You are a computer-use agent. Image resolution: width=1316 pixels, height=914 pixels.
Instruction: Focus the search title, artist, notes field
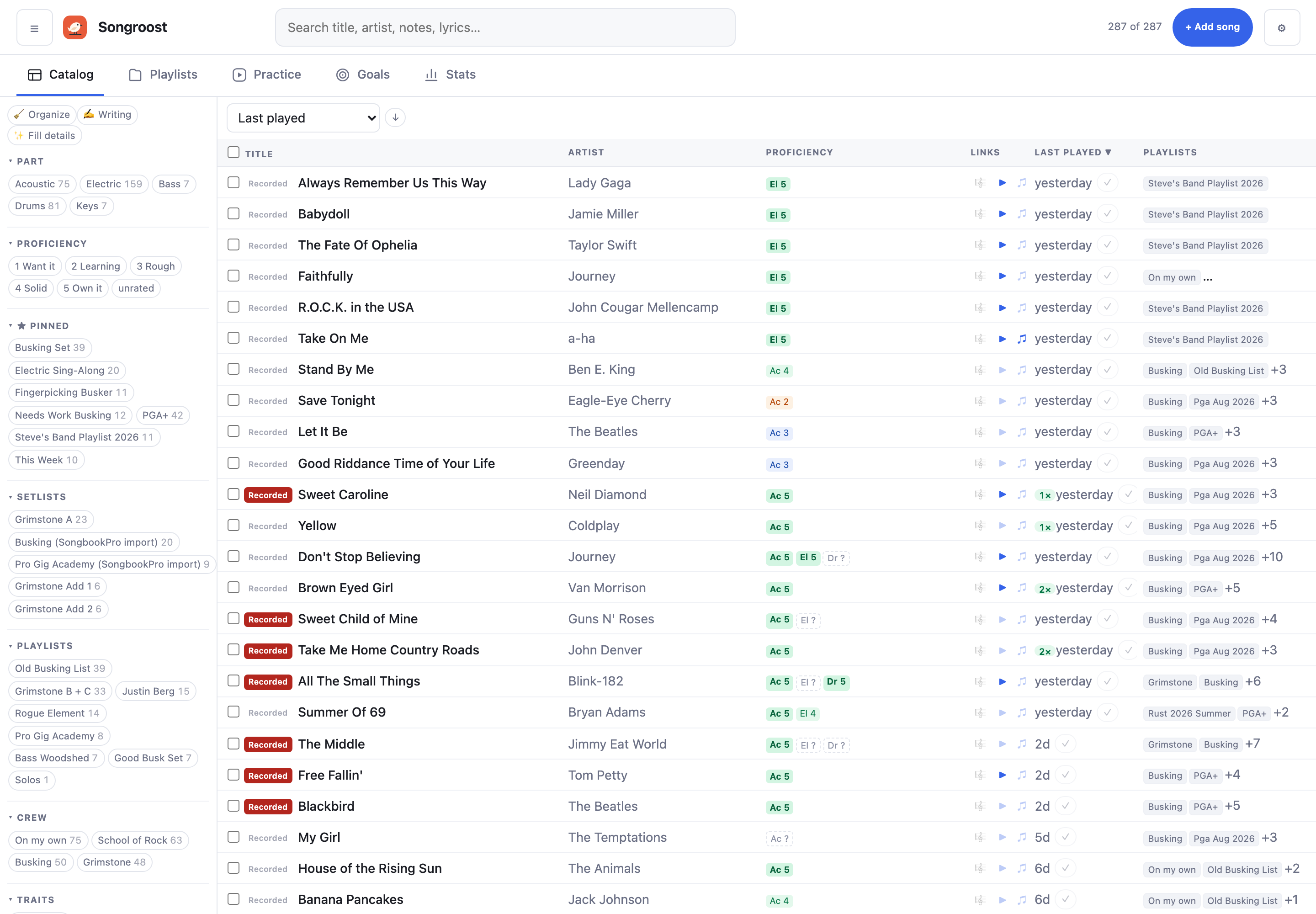pyautogui.click(x=505, y=27)
